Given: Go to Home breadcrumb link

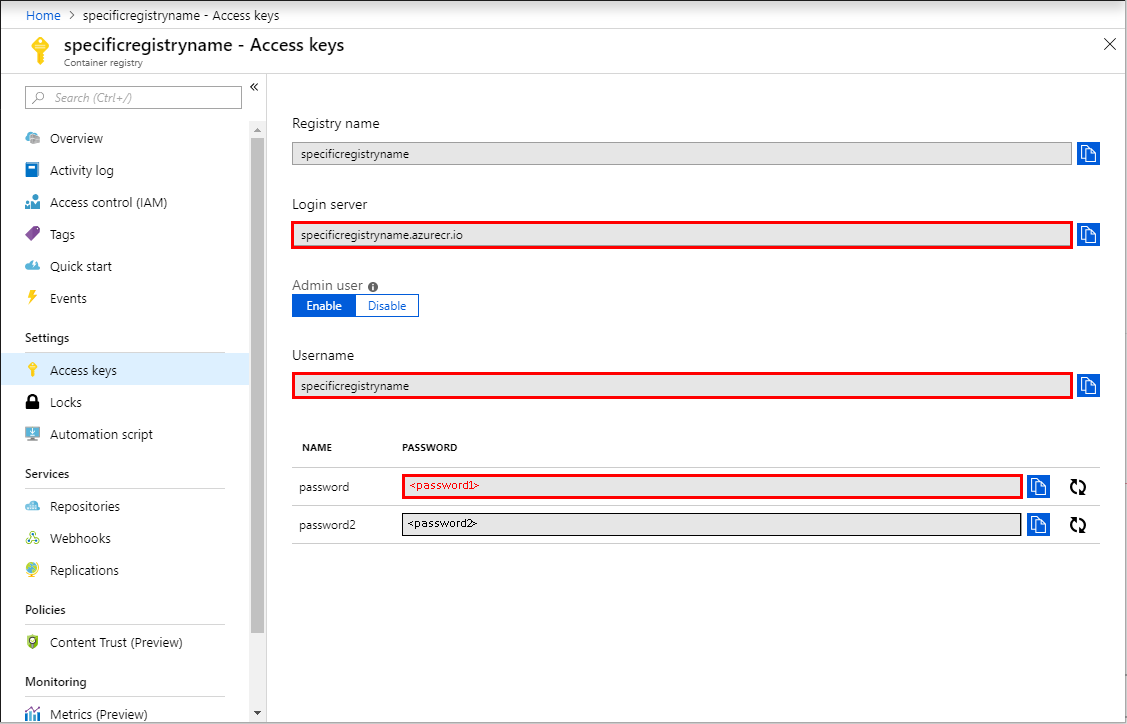Looking at the screenshot, I should pyautogui.click(x=43, y=15).
